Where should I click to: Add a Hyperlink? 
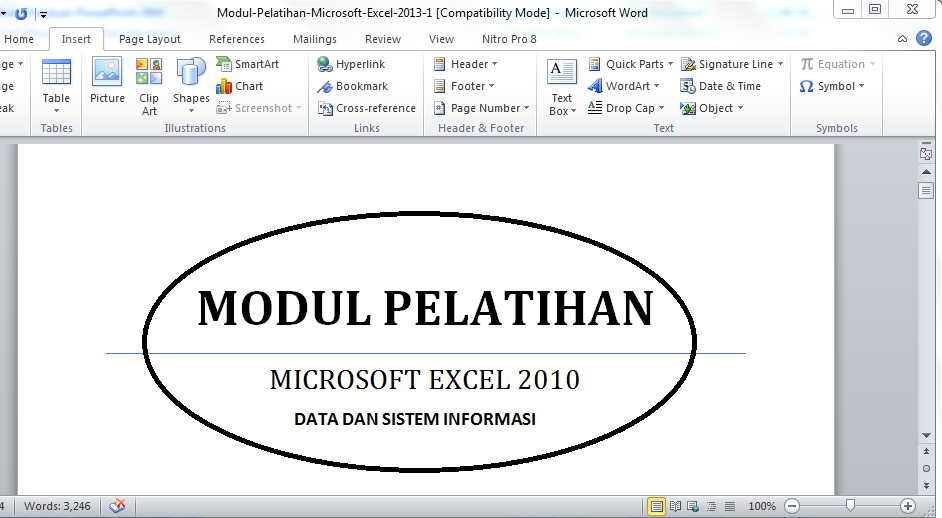pos(351,64)
